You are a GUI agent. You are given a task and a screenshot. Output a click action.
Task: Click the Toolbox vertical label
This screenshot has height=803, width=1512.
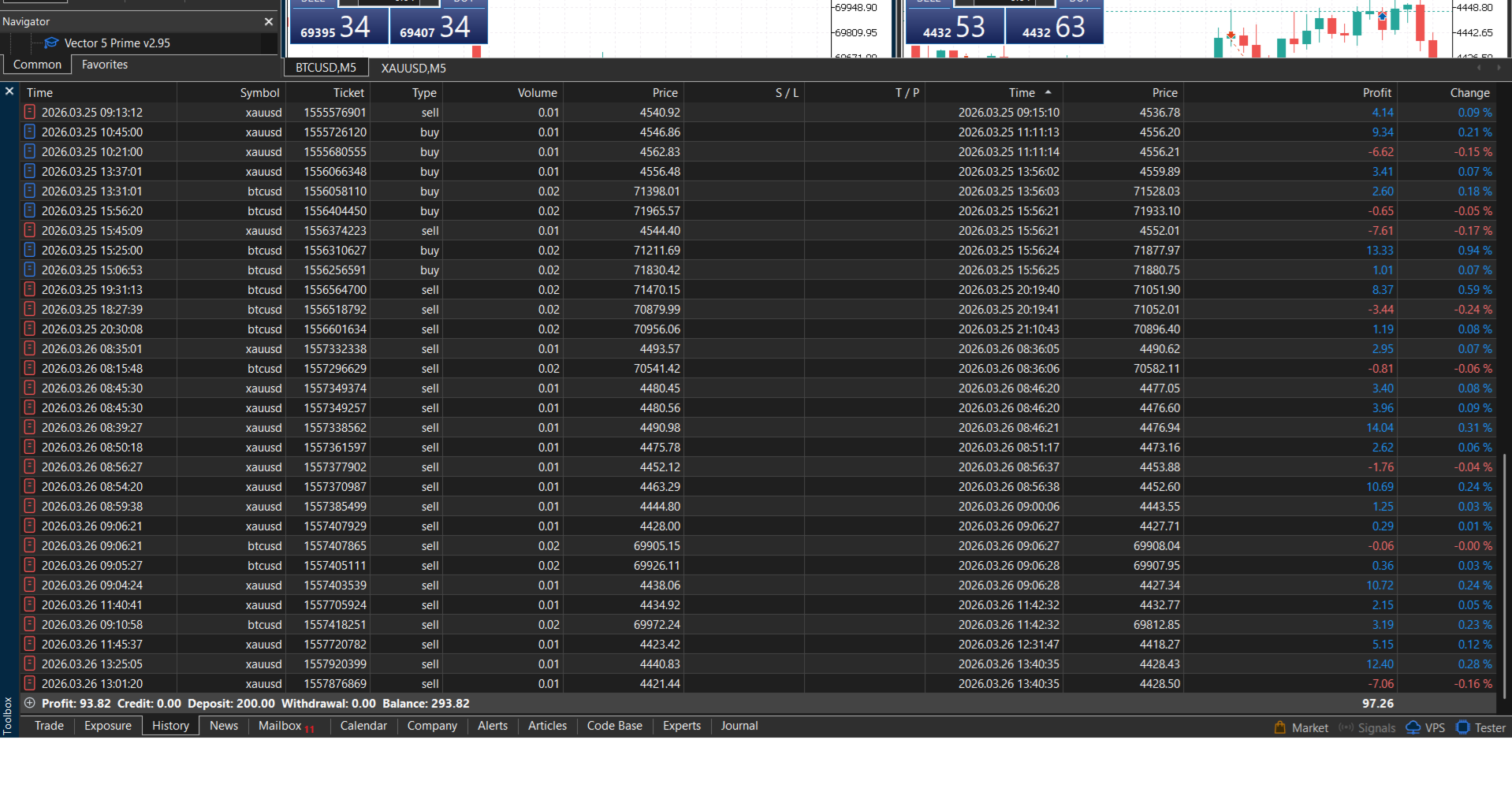coord(8,715)
